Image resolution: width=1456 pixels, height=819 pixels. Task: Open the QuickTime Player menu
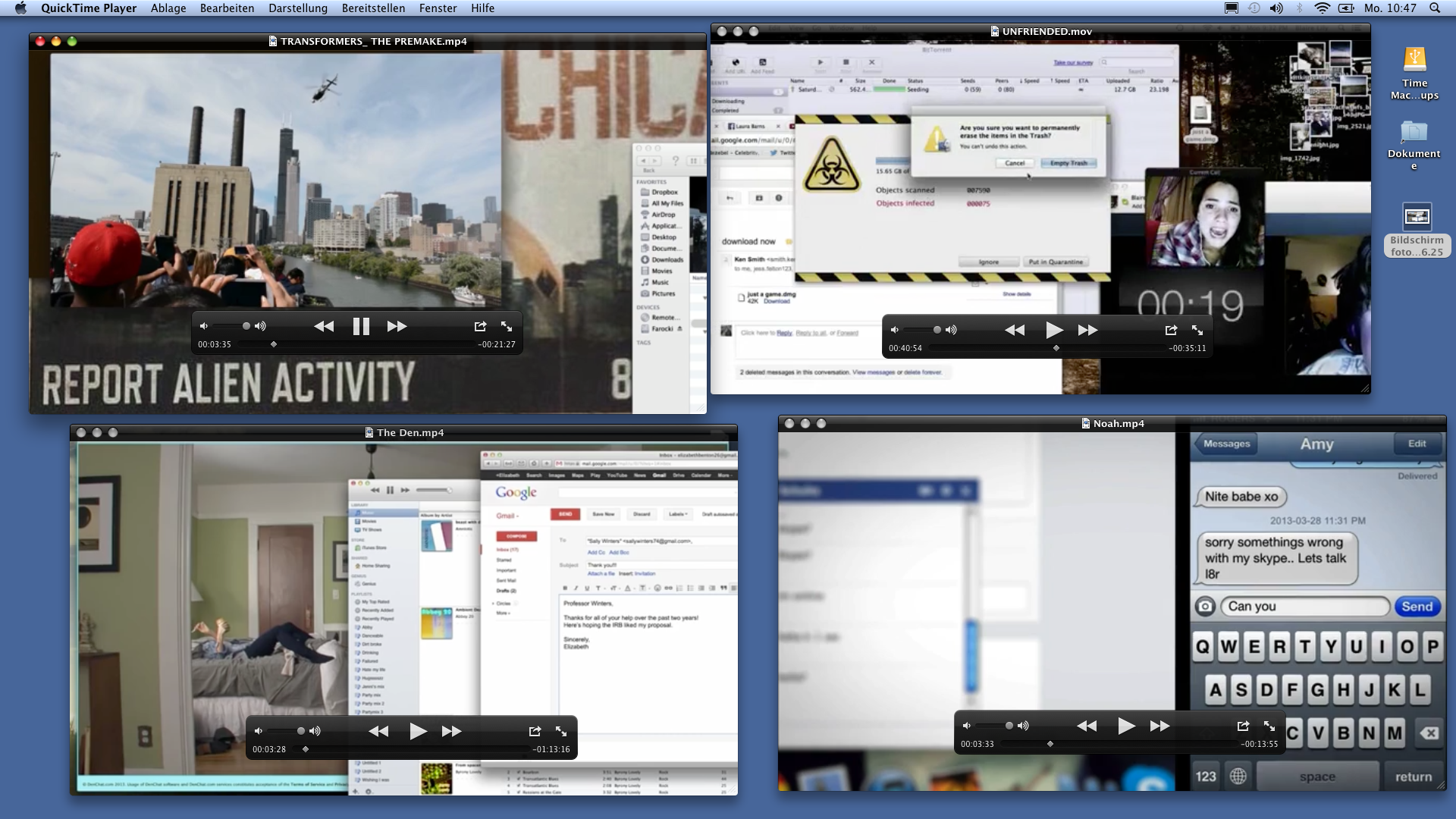tap(89, 8)
